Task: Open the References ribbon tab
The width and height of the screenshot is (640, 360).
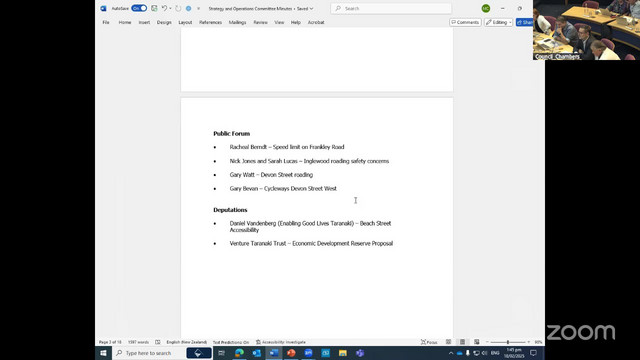Action: [211, 22]
